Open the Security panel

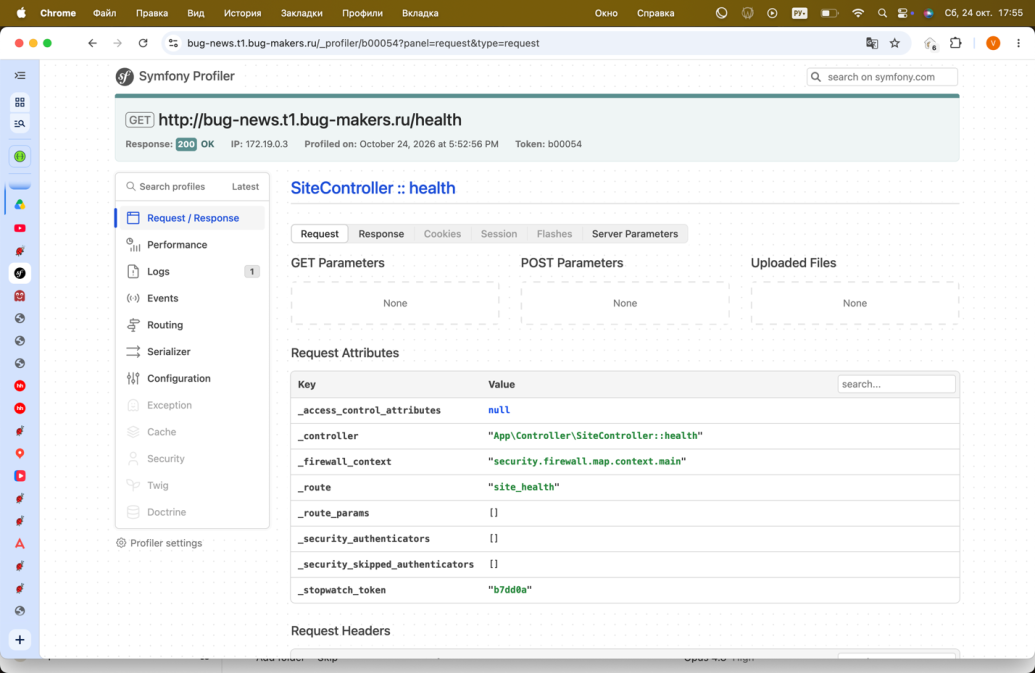click(191, 459)
